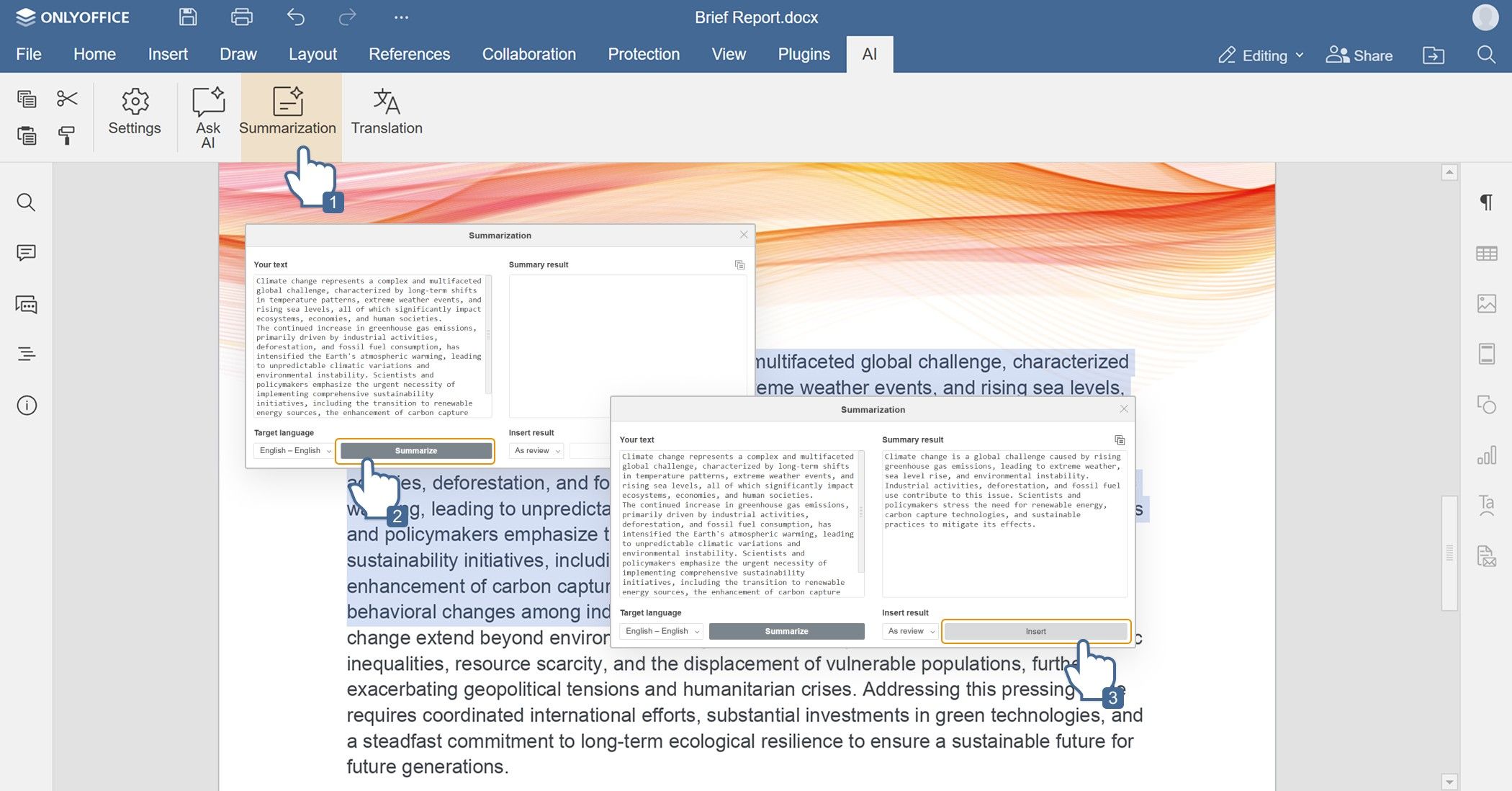Click the Print icon
Screen dimensions: 1512x791
point(241,17)
